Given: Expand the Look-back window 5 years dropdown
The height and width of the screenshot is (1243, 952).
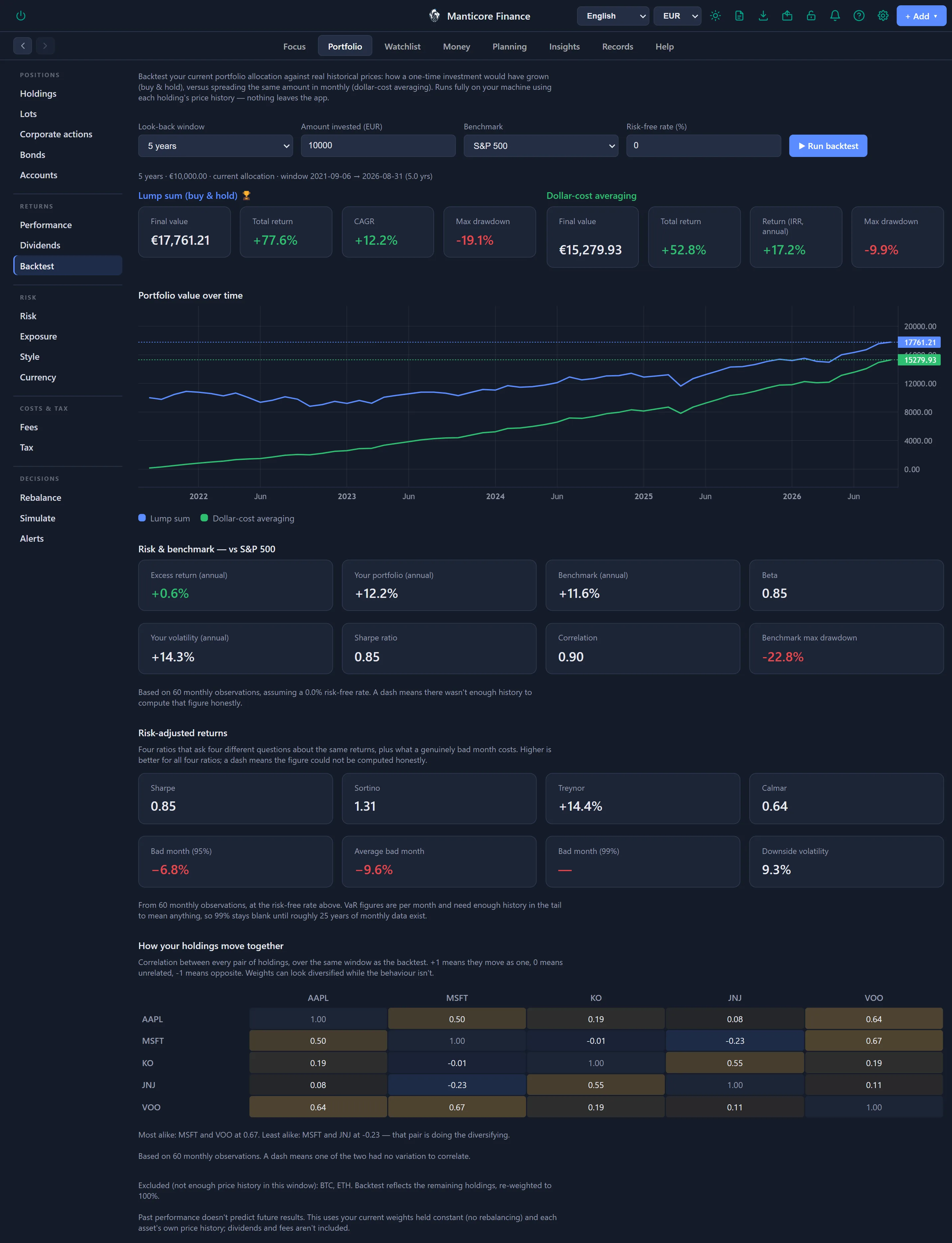Looking at the screenshot, I should coord(215,146).
